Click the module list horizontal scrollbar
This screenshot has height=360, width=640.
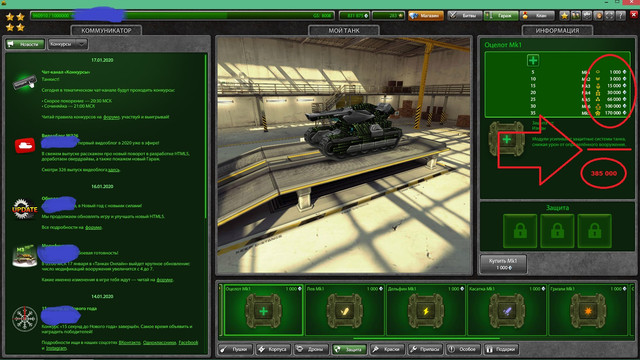pyautogui.click(x=427, y=338)
